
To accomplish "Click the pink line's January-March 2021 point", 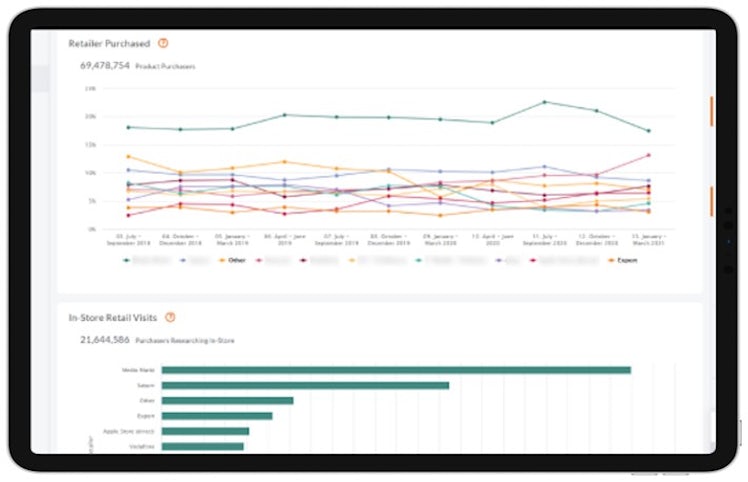I will click(x=648, y=155).
